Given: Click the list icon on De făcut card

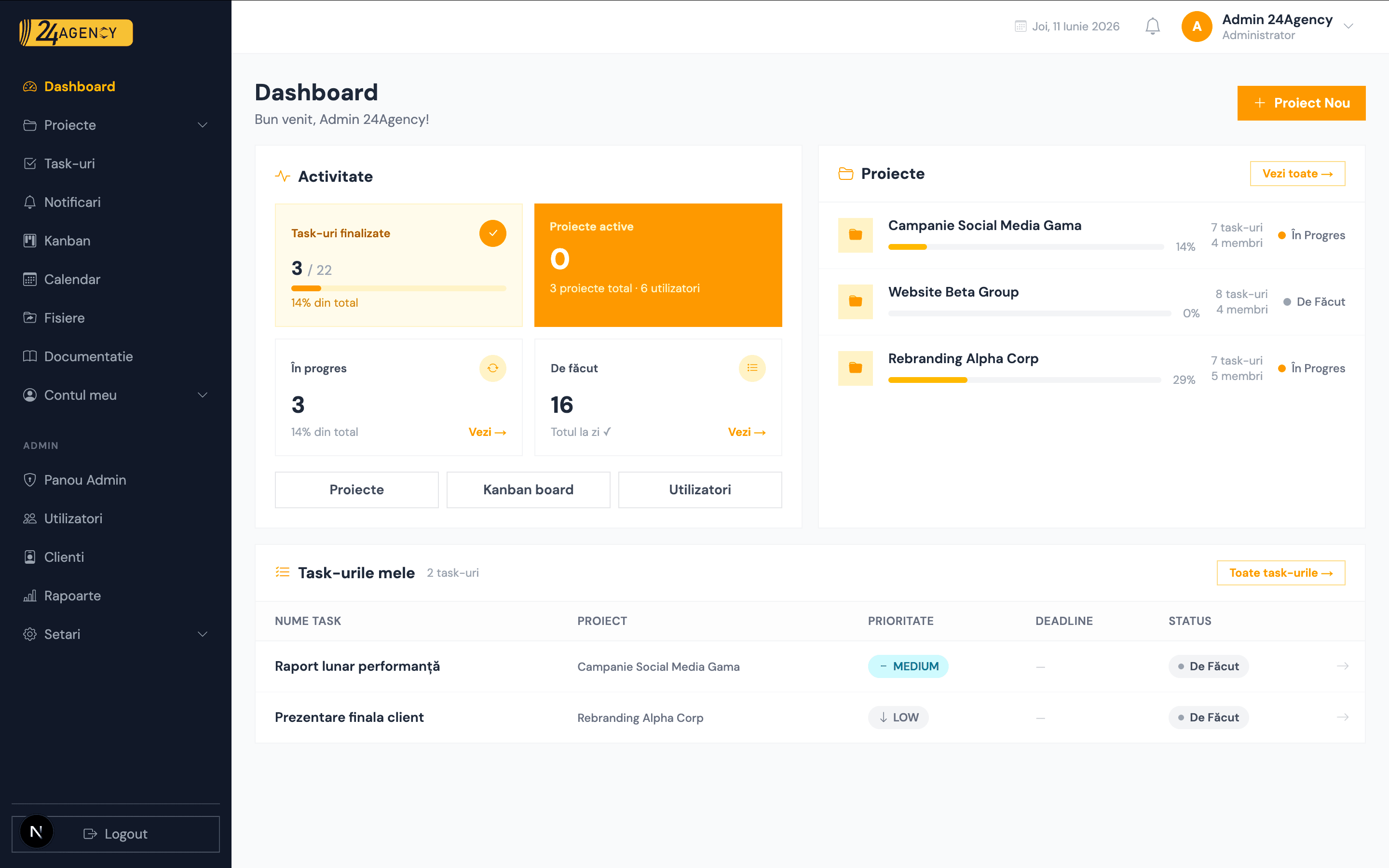Looking at the screenshot, I should [x=752, y=368].
